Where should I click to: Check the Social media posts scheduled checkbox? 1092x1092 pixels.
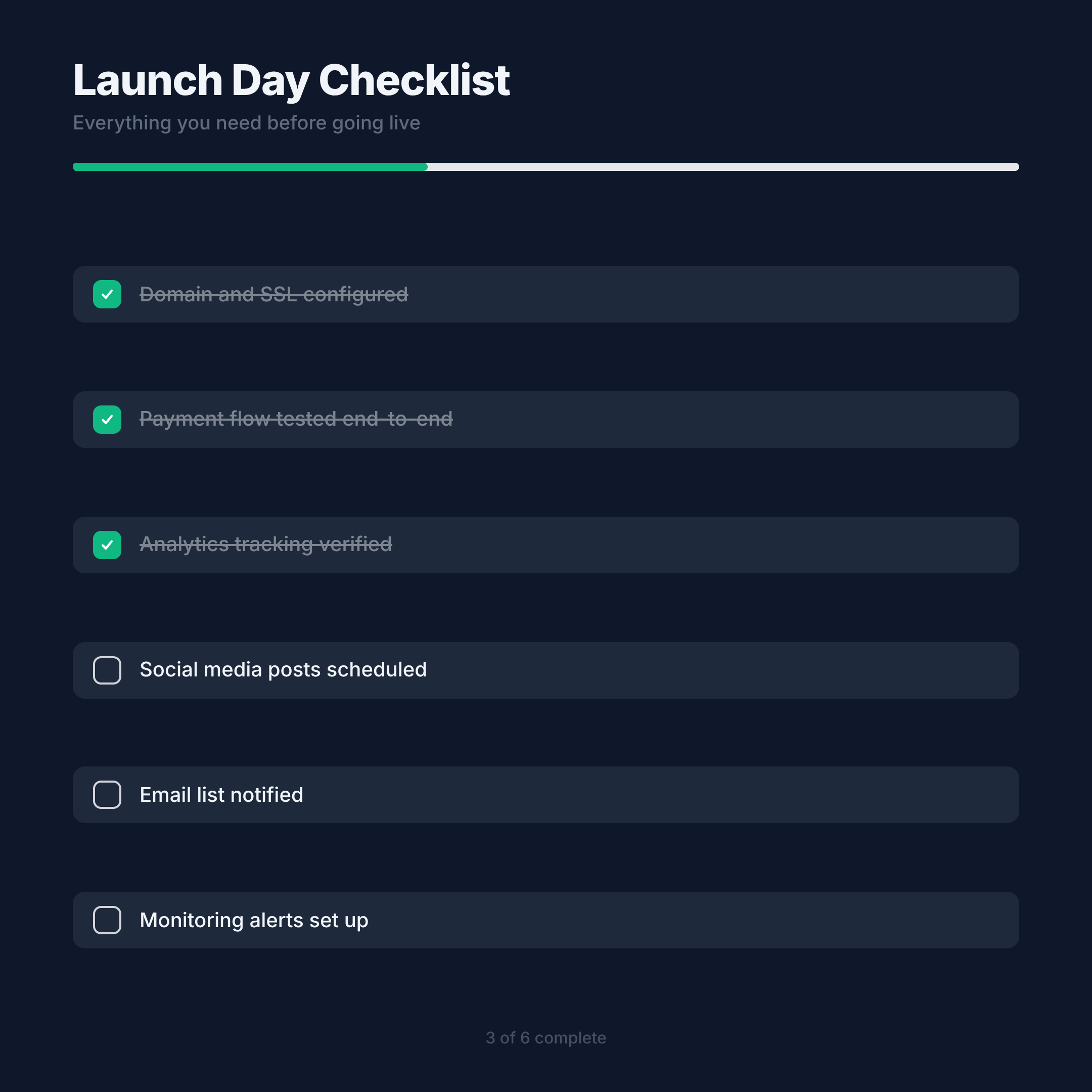pos(107,670)
